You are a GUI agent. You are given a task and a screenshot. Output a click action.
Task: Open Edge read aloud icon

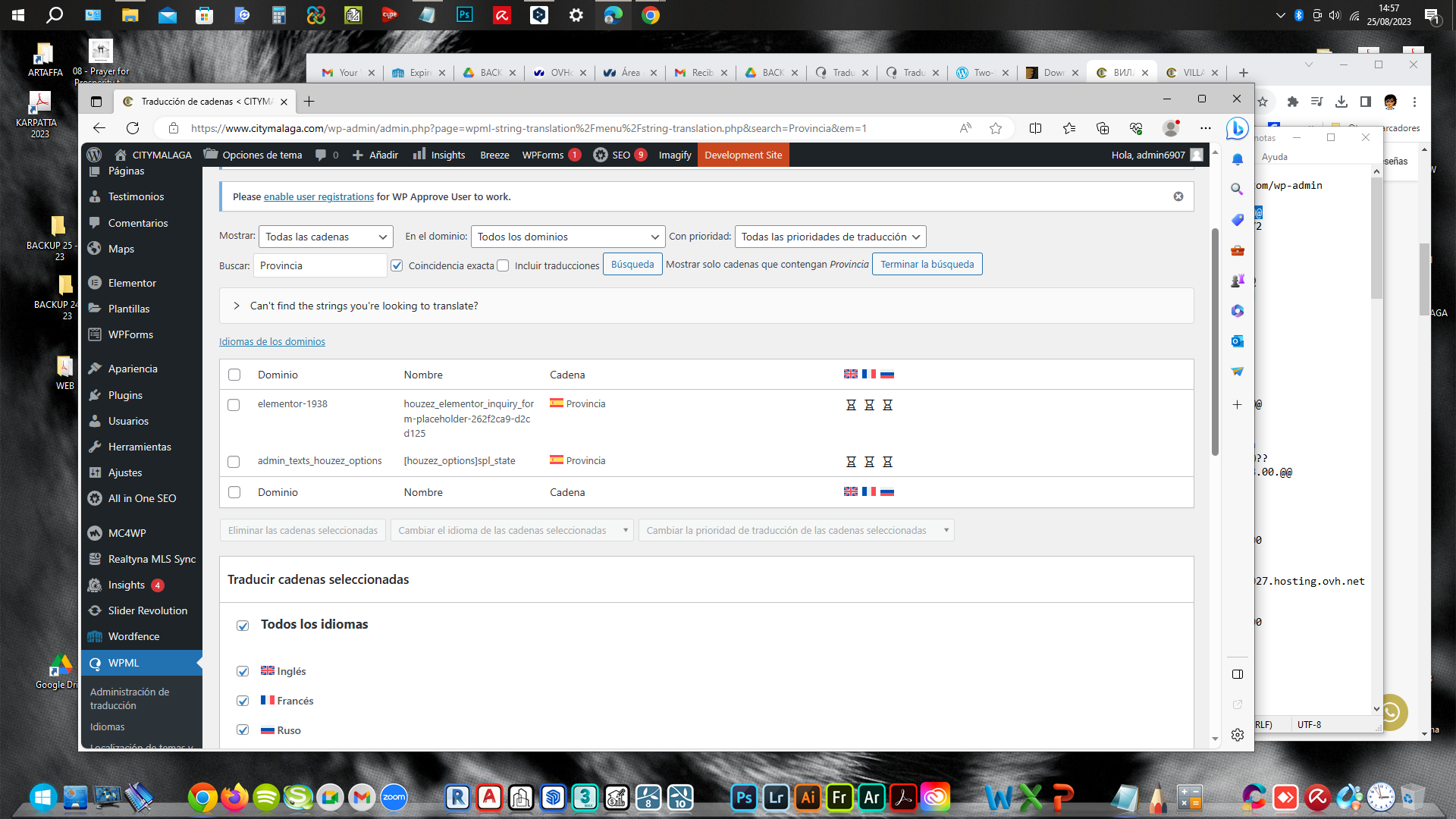click(x=965, y=128)
